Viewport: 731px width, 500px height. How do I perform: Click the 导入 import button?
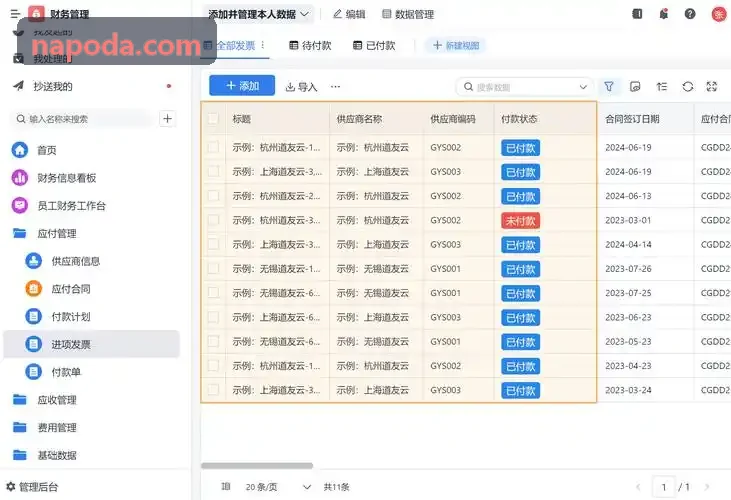pyautogui.click(x=301, y=87)
